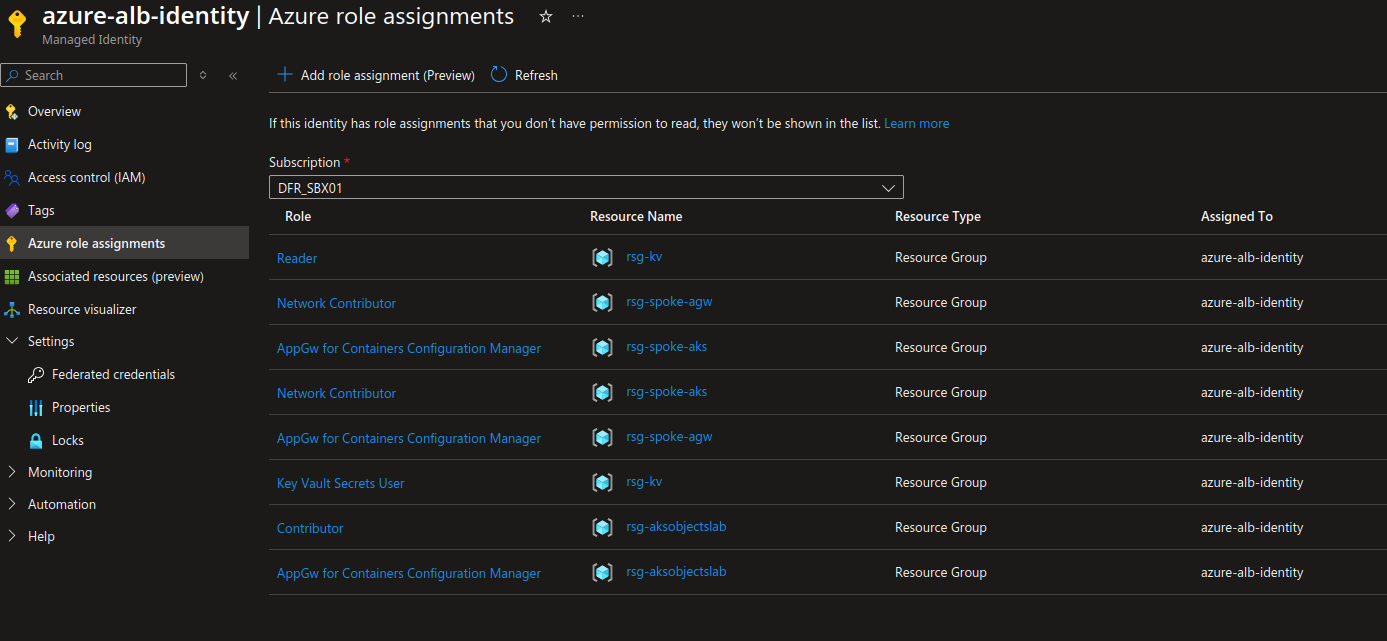Open Resource visualizer in the sidebar
Screen dimensions: 1387x641
coord(82,309)
